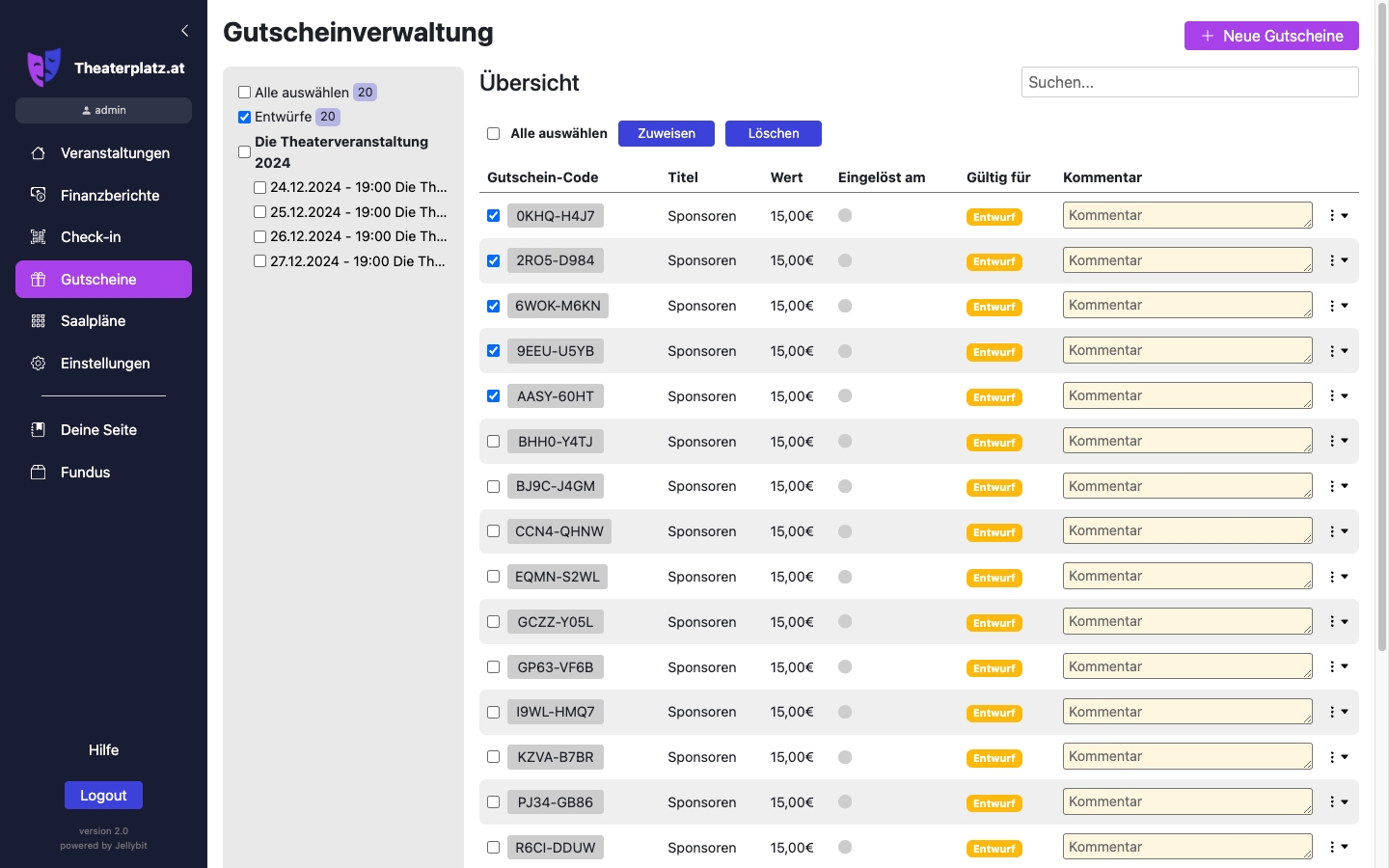The image size is (1389, 868).
Task: Click the Entwurf badge for 6WOK-M6KN
Action: point(994,307)
